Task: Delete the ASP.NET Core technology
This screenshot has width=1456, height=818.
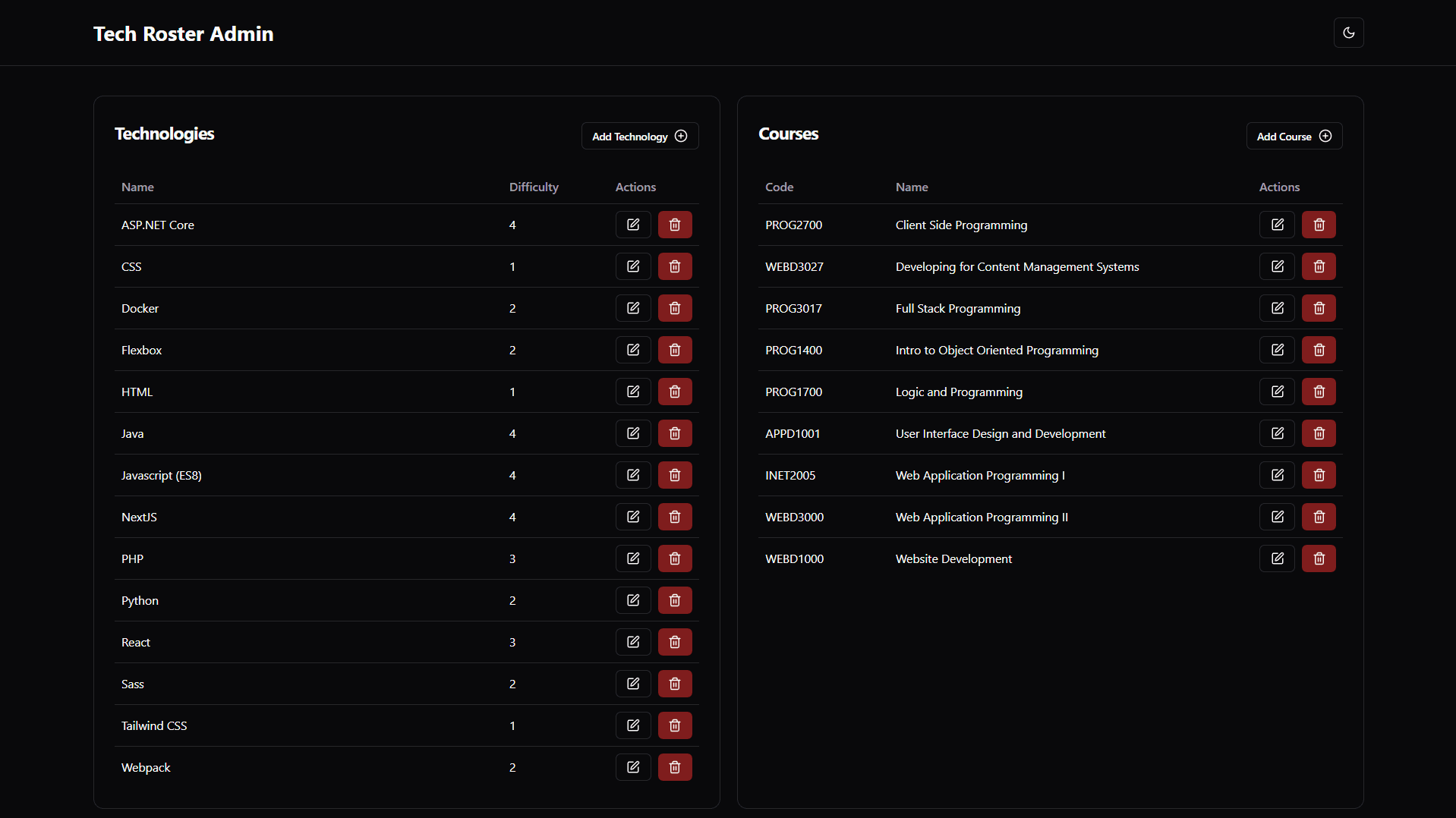Action: point(675,225)
